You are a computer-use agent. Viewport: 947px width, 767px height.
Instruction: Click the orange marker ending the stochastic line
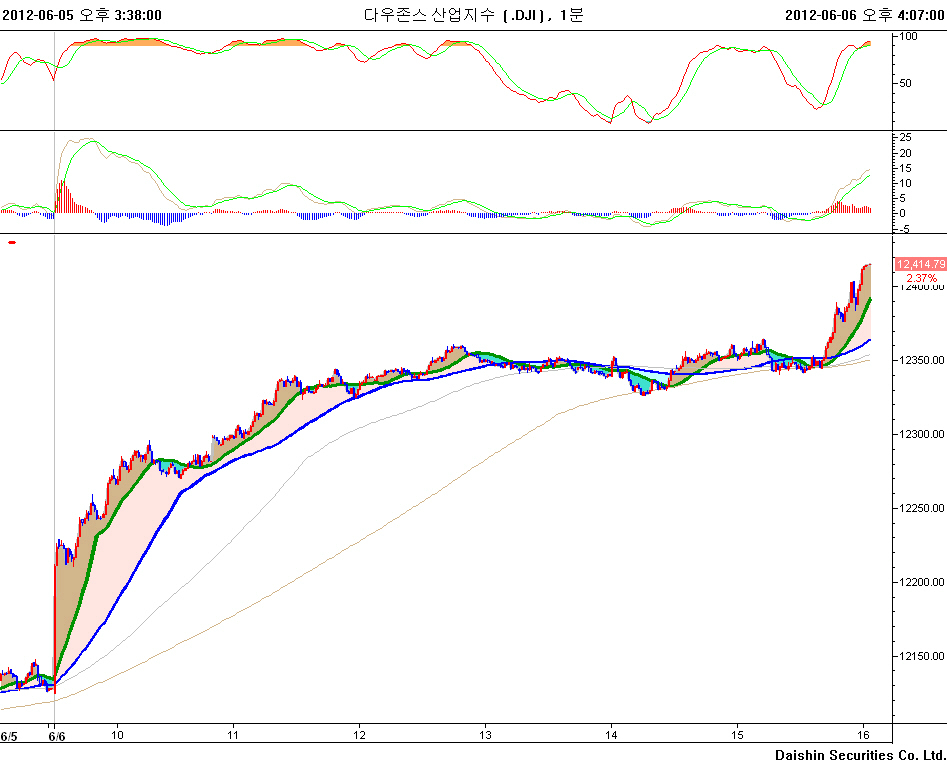867,44
